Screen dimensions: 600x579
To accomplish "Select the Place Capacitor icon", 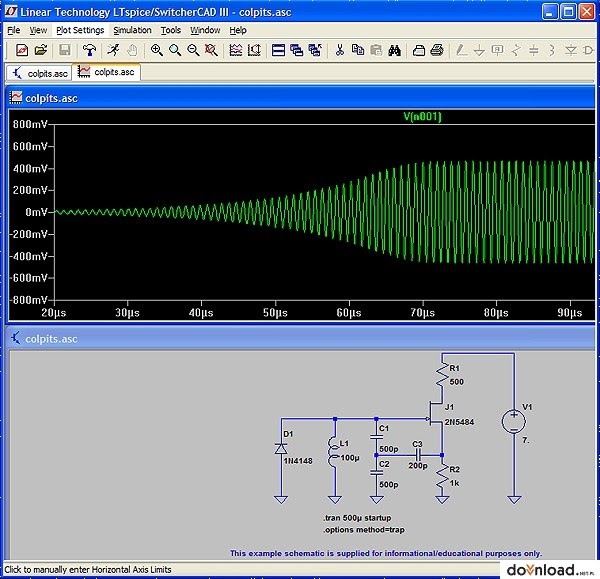I will pos(534,50).
